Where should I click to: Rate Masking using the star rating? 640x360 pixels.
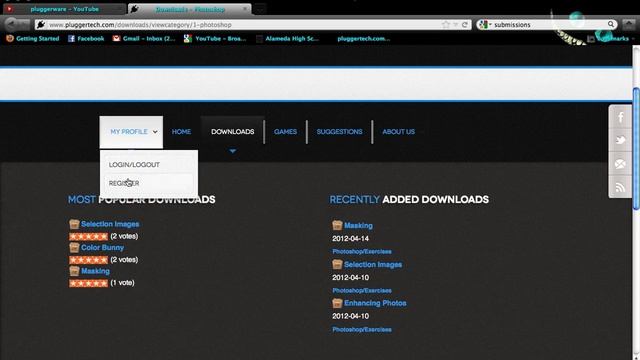click(88, 283)
